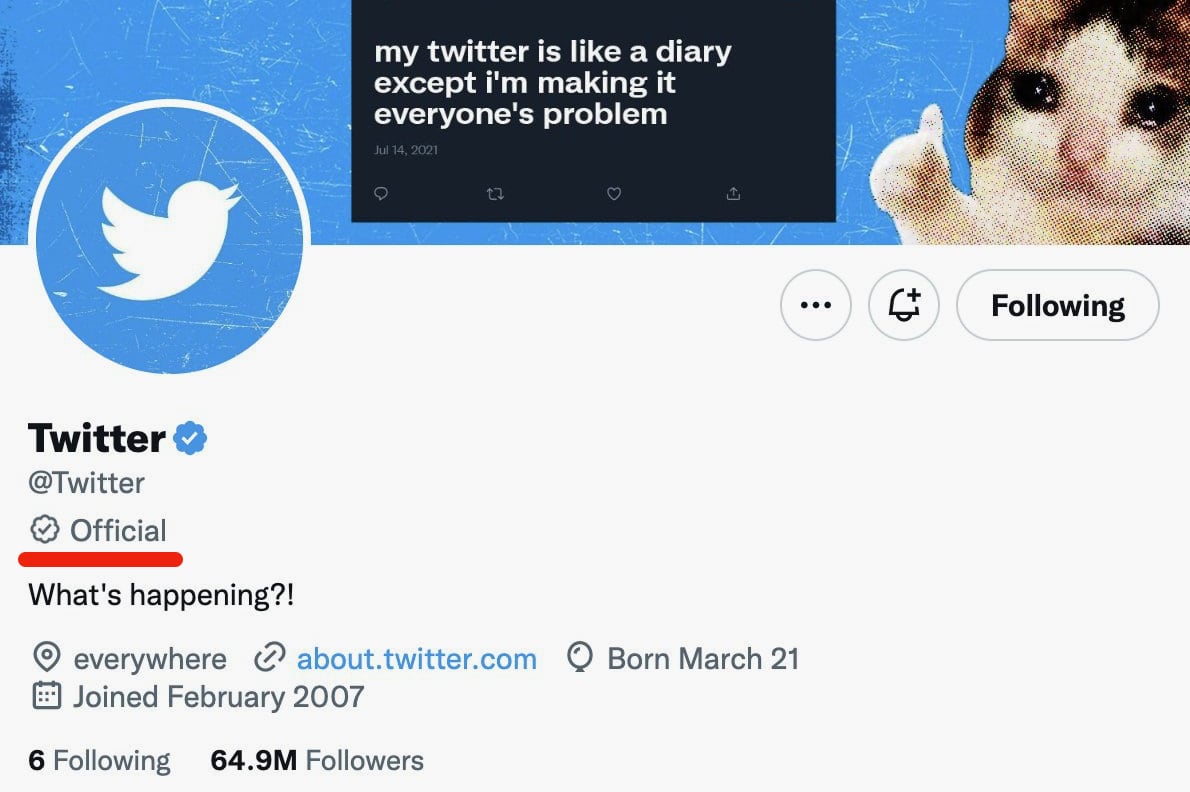Image resolution: width=1190 pixels, height=792 pixels.
Task: View the 6 Following list
Action: coord(99,761)
